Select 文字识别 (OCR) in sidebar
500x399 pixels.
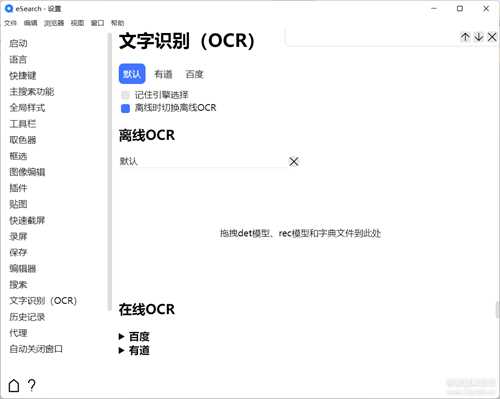tap(43, 301)
